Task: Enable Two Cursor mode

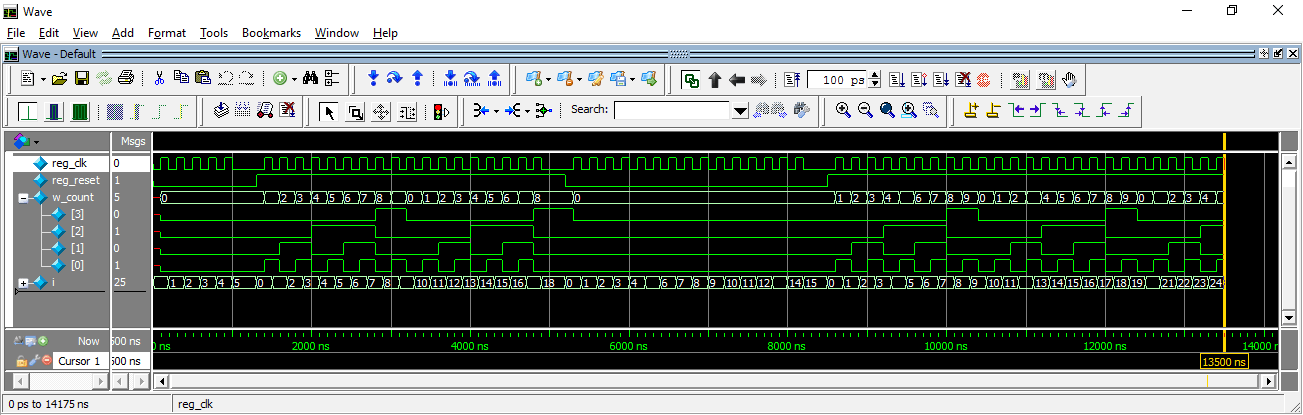Action: [x=406, y=112]
